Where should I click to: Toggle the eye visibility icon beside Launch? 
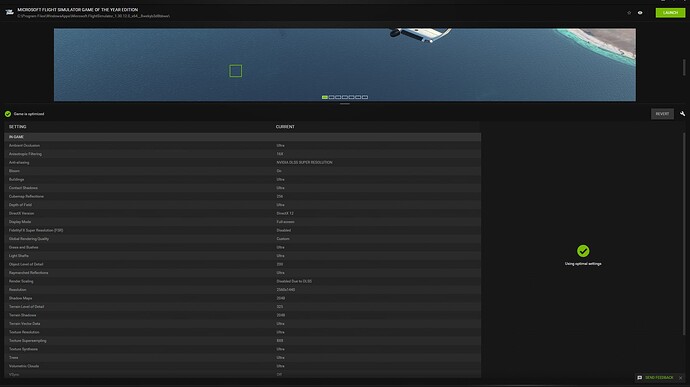click(x=640, y=13)
